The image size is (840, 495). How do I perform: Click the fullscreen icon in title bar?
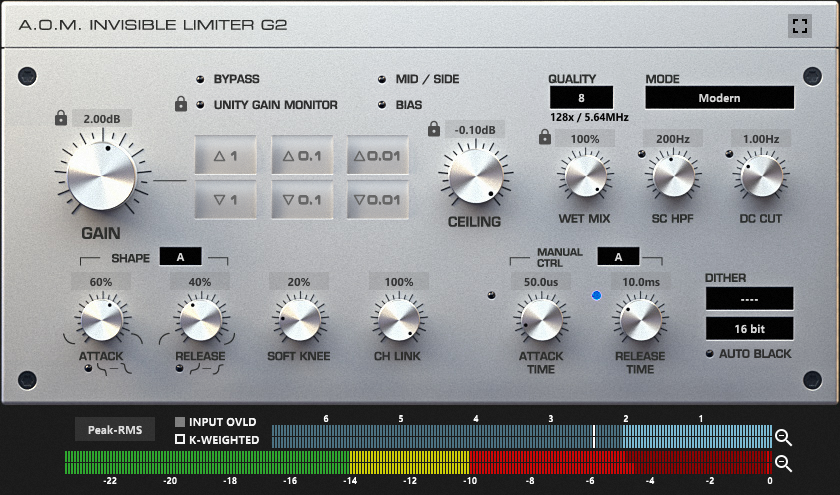point(798,26)
